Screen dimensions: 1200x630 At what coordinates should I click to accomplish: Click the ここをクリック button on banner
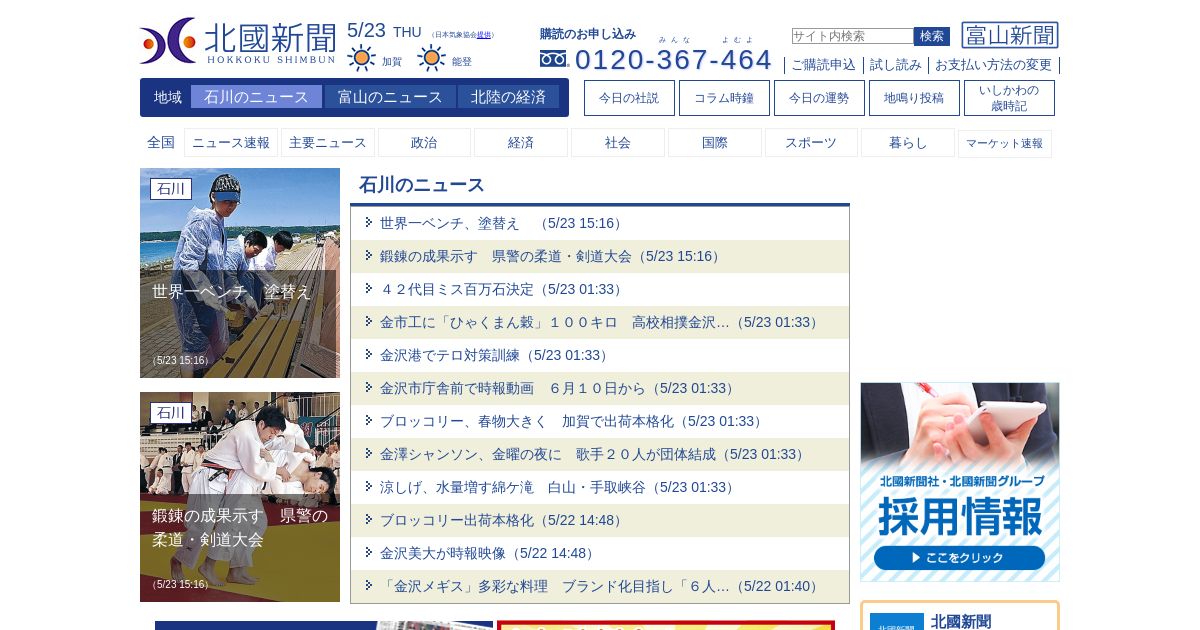tap(959, 558)
